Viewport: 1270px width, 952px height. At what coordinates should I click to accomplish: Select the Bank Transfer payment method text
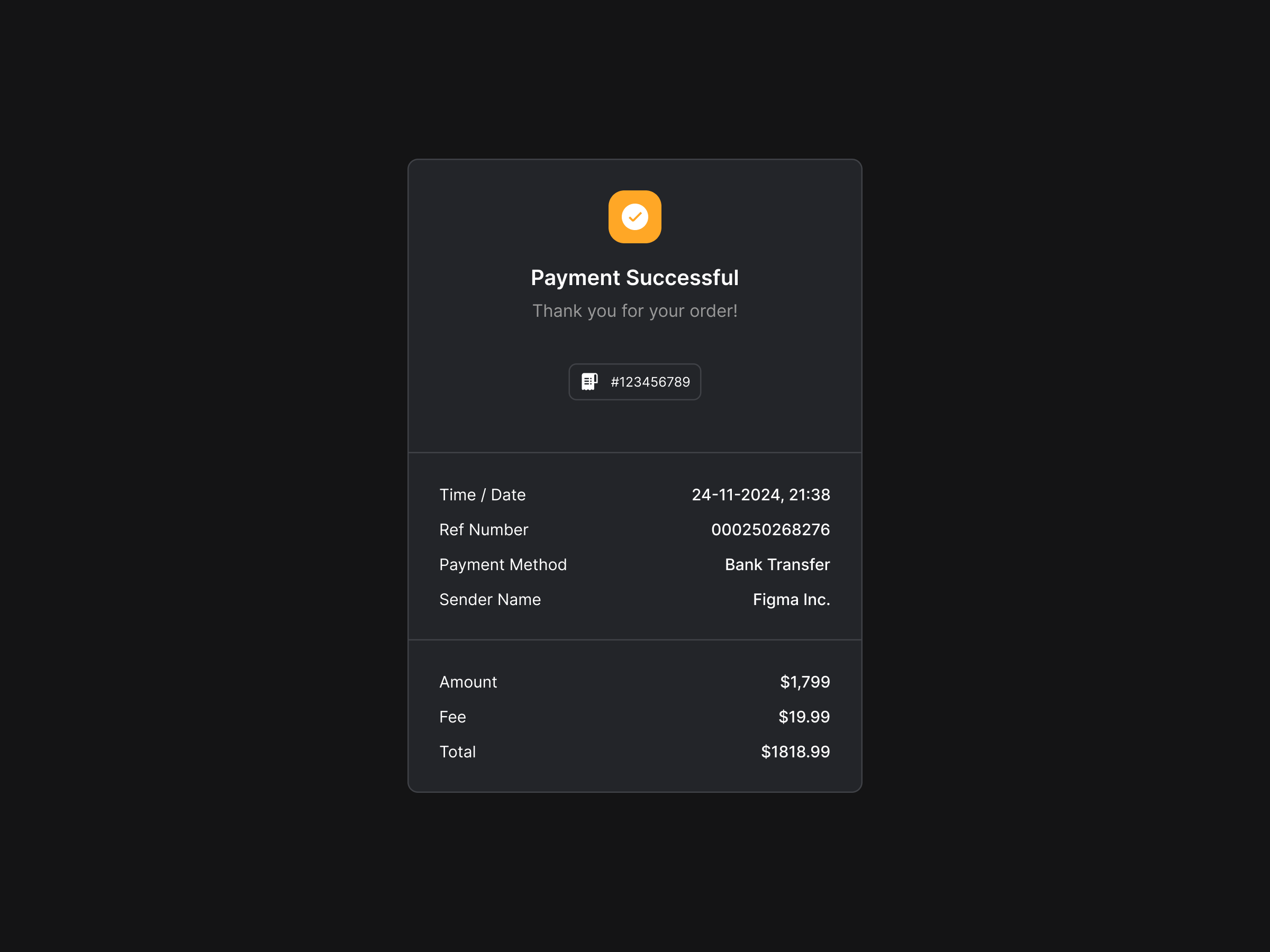[777, 564]
